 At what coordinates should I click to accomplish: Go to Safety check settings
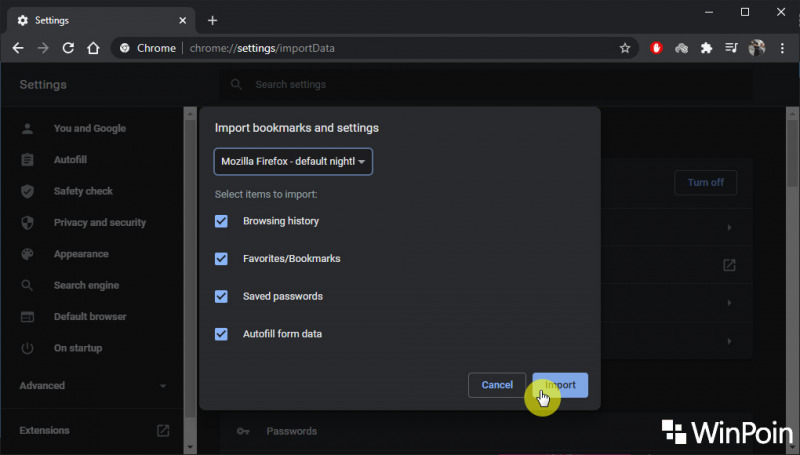coord(83,191)
